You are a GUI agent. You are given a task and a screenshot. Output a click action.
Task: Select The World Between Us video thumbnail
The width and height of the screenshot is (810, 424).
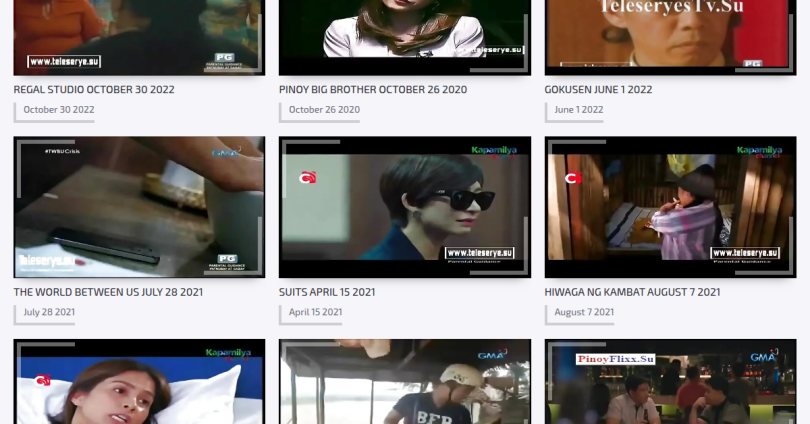139,207
